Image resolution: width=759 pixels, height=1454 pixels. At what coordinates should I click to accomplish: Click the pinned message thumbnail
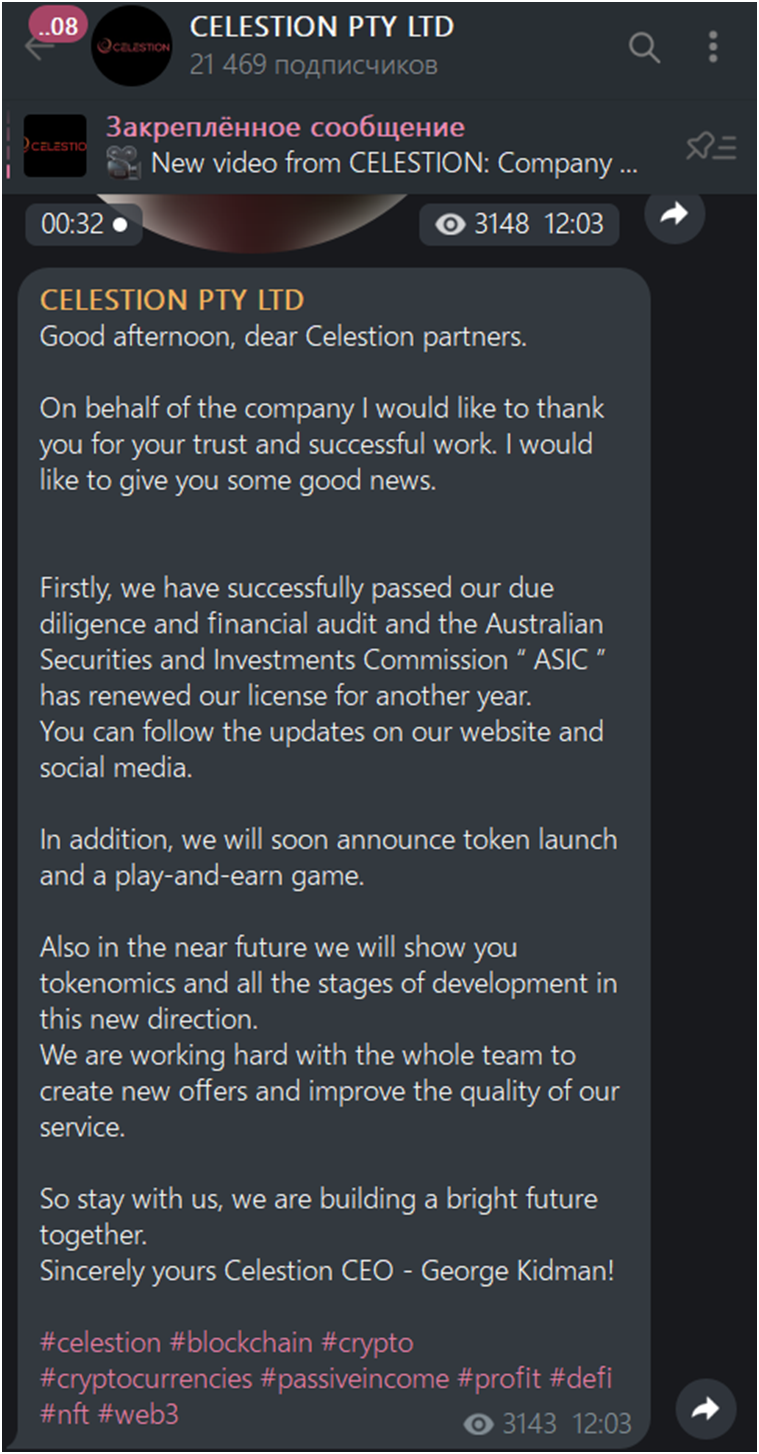[55, 146]
